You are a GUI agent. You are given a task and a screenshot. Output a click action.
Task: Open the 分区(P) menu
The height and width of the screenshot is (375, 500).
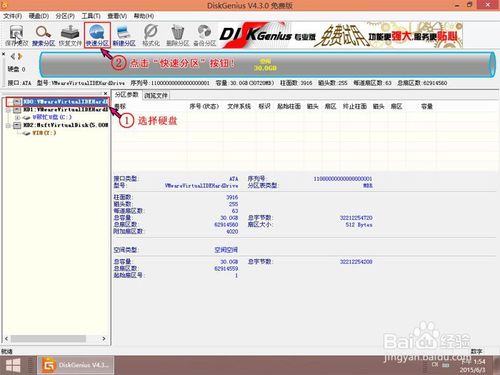click(x=65, y=16)
